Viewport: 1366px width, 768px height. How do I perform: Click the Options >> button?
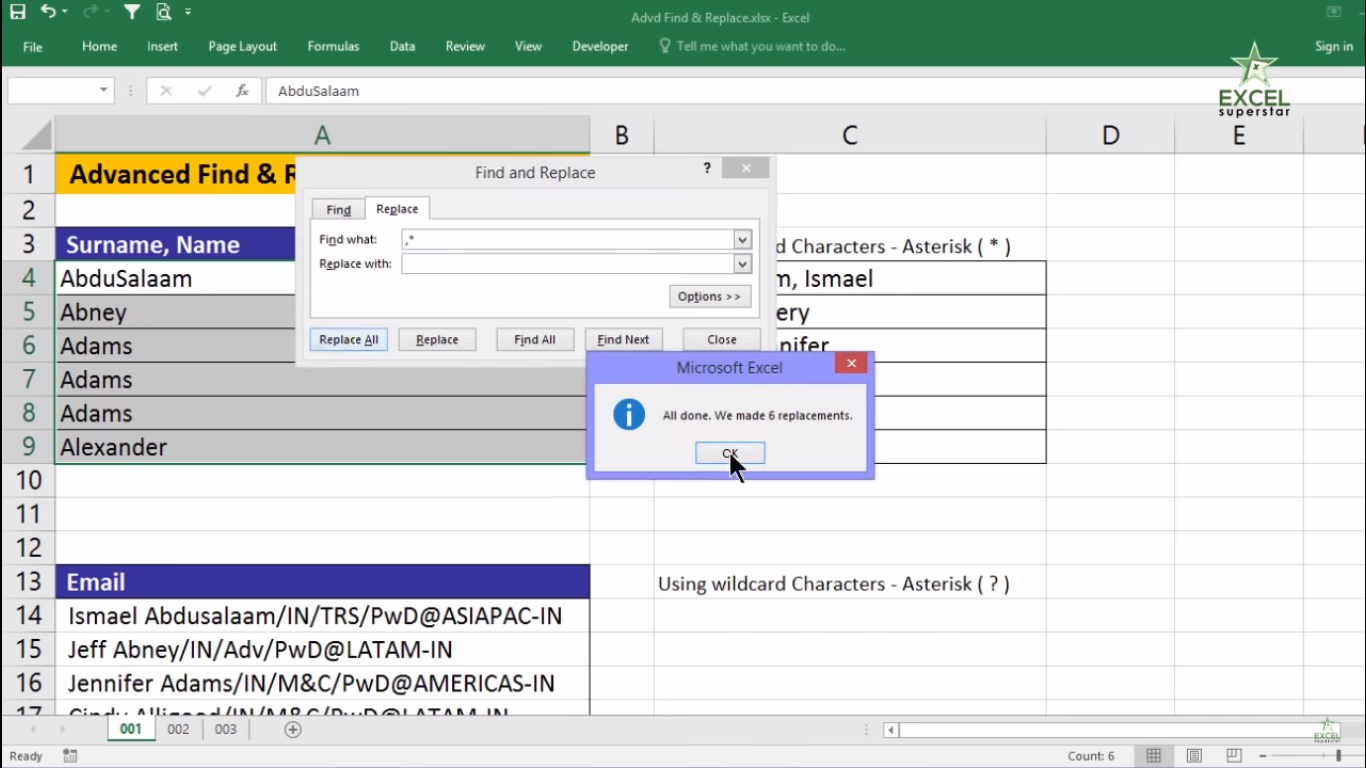(x=709, y=296)
